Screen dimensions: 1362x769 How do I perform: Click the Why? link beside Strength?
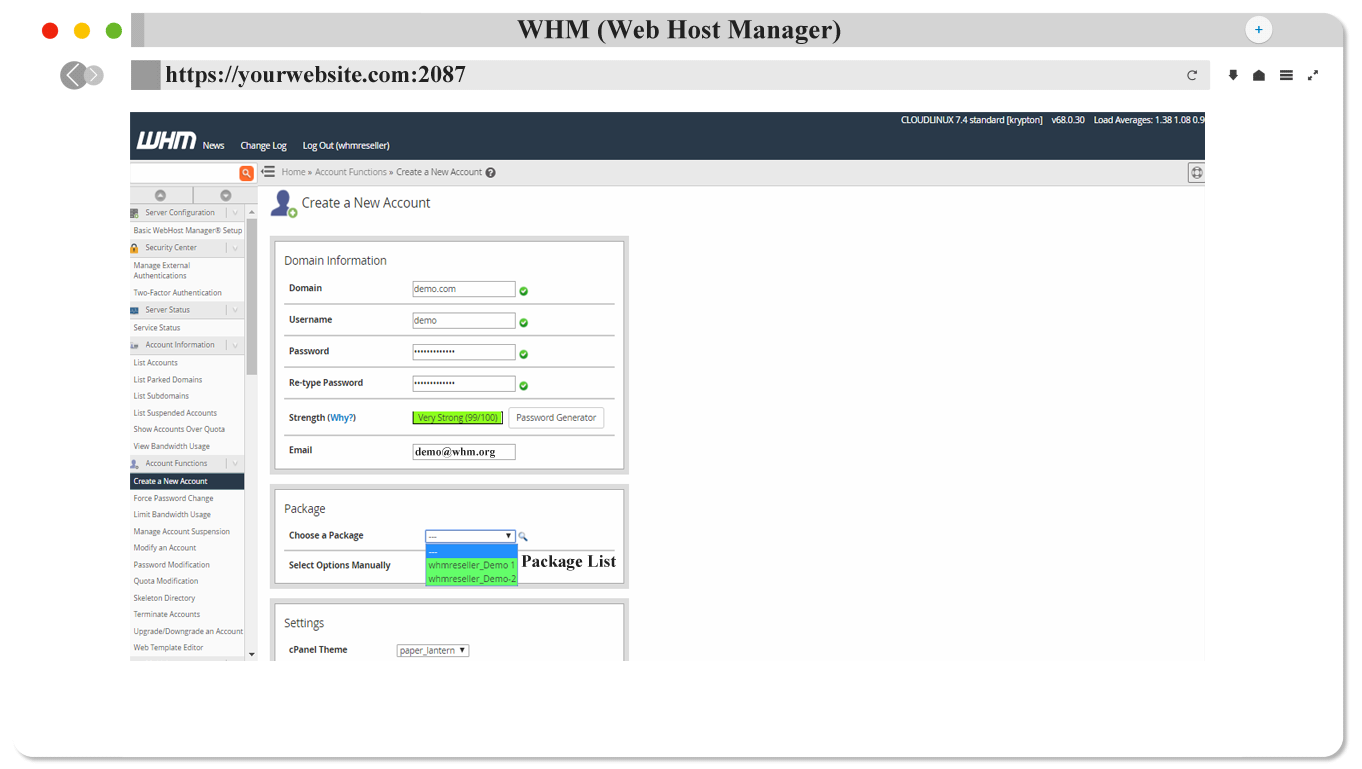point(341,418)
